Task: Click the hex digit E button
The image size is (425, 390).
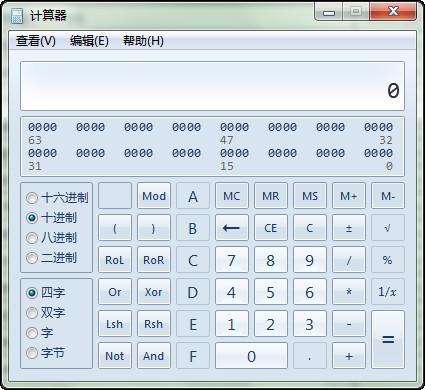Action: (x=193, y=324)
